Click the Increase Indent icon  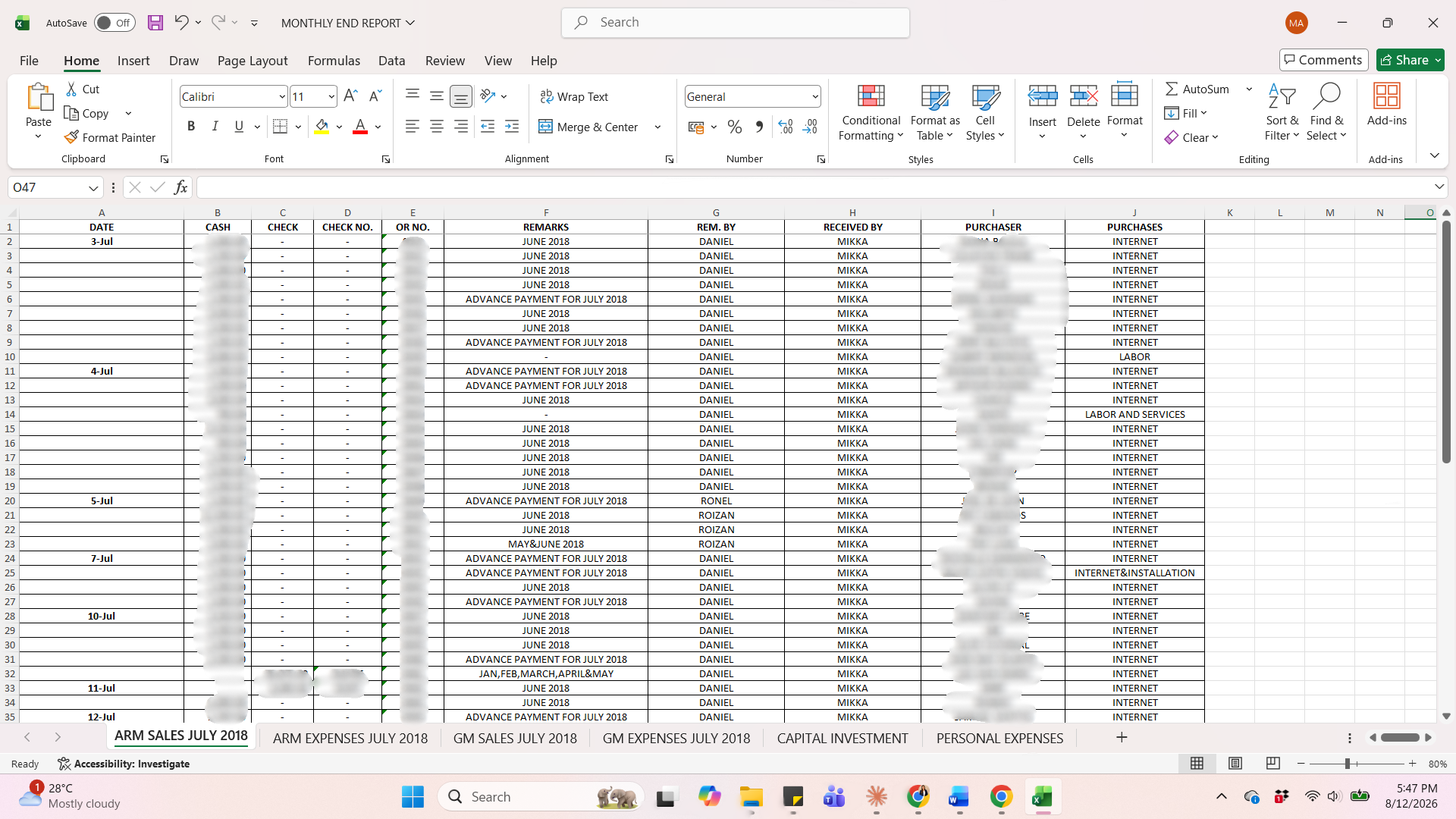point(512,127)
